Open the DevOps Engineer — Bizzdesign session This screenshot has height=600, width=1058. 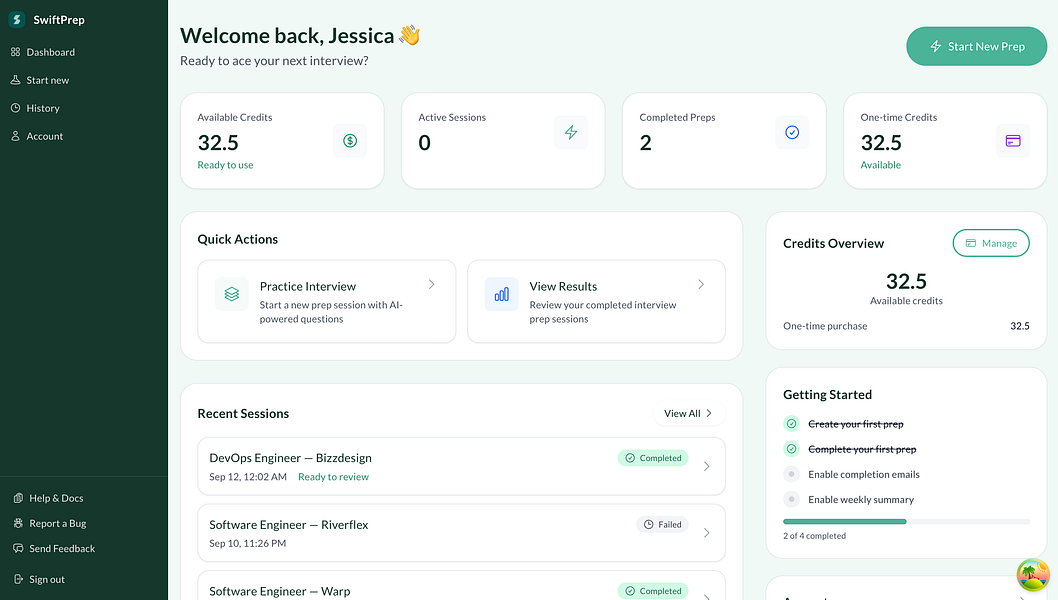(462, 466)
